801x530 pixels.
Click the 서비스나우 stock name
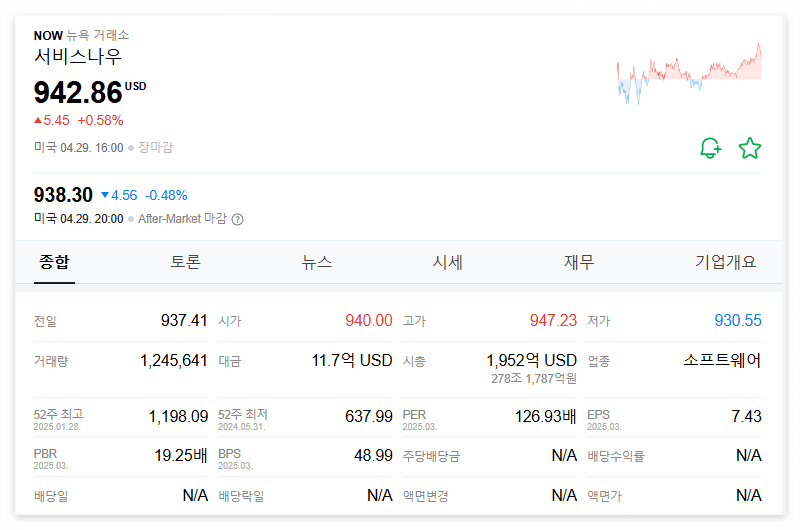(78, 56)
